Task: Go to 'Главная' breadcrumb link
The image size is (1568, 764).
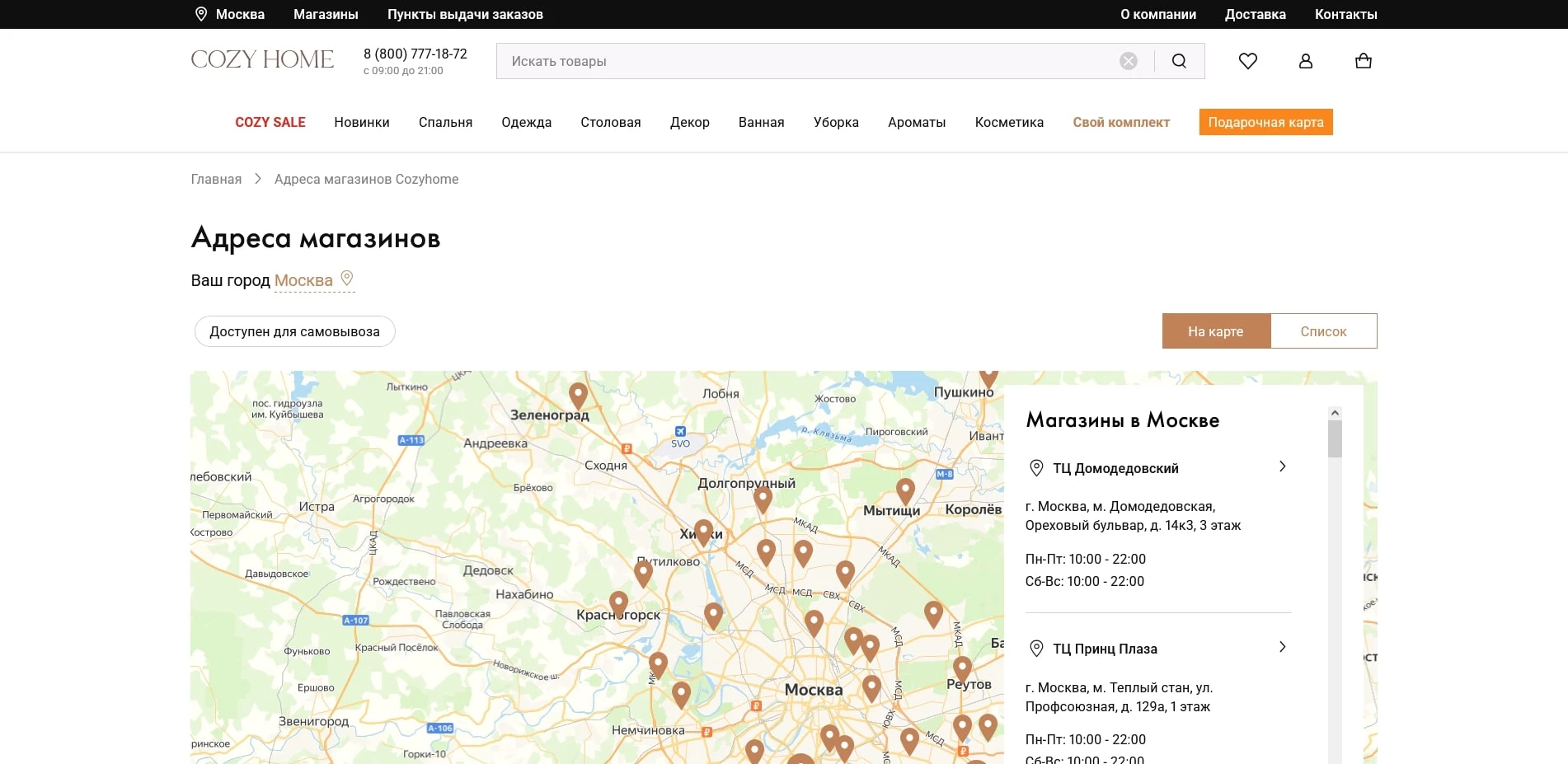Action: click(x=216, y=179)
